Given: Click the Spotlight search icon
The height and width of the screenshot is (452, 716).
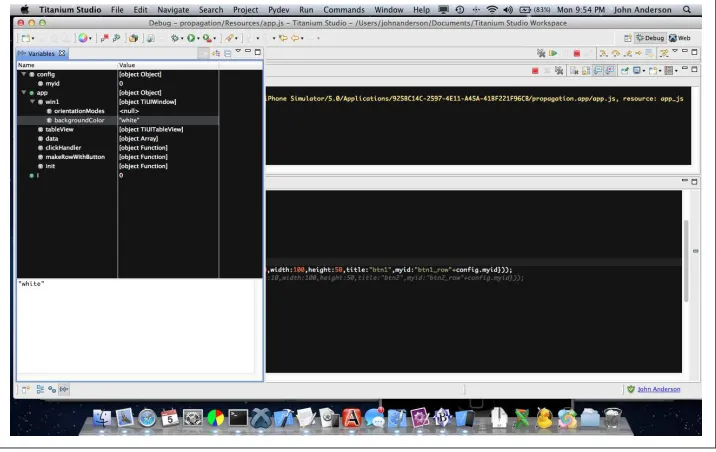Looking at the screenshot, I should [686, 10].
